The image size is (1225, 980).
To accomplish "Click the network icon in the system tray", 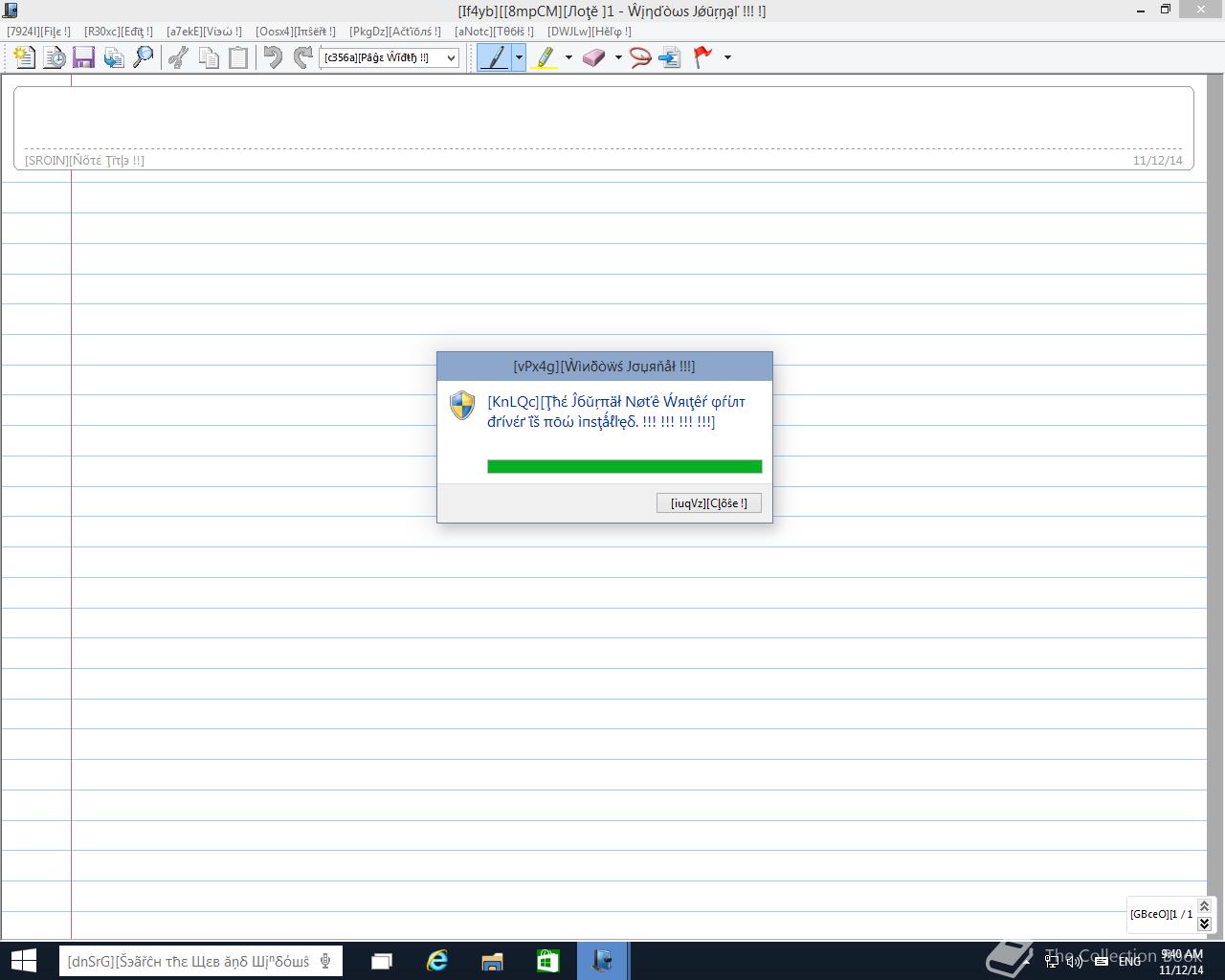I will click(1051, 961).
